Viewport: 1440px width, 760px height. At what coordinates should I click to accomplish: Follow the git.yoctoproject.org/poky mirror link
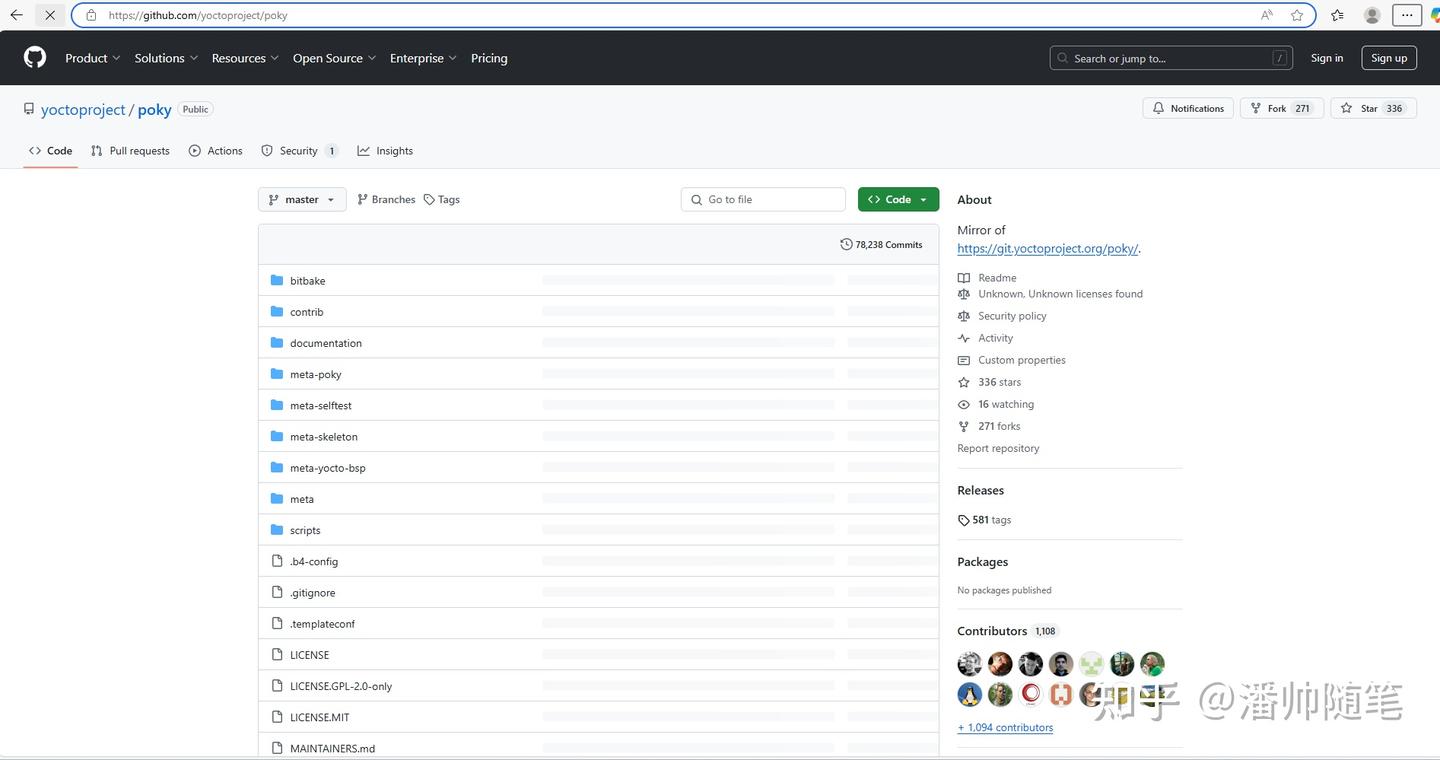tap(1048, 248)
